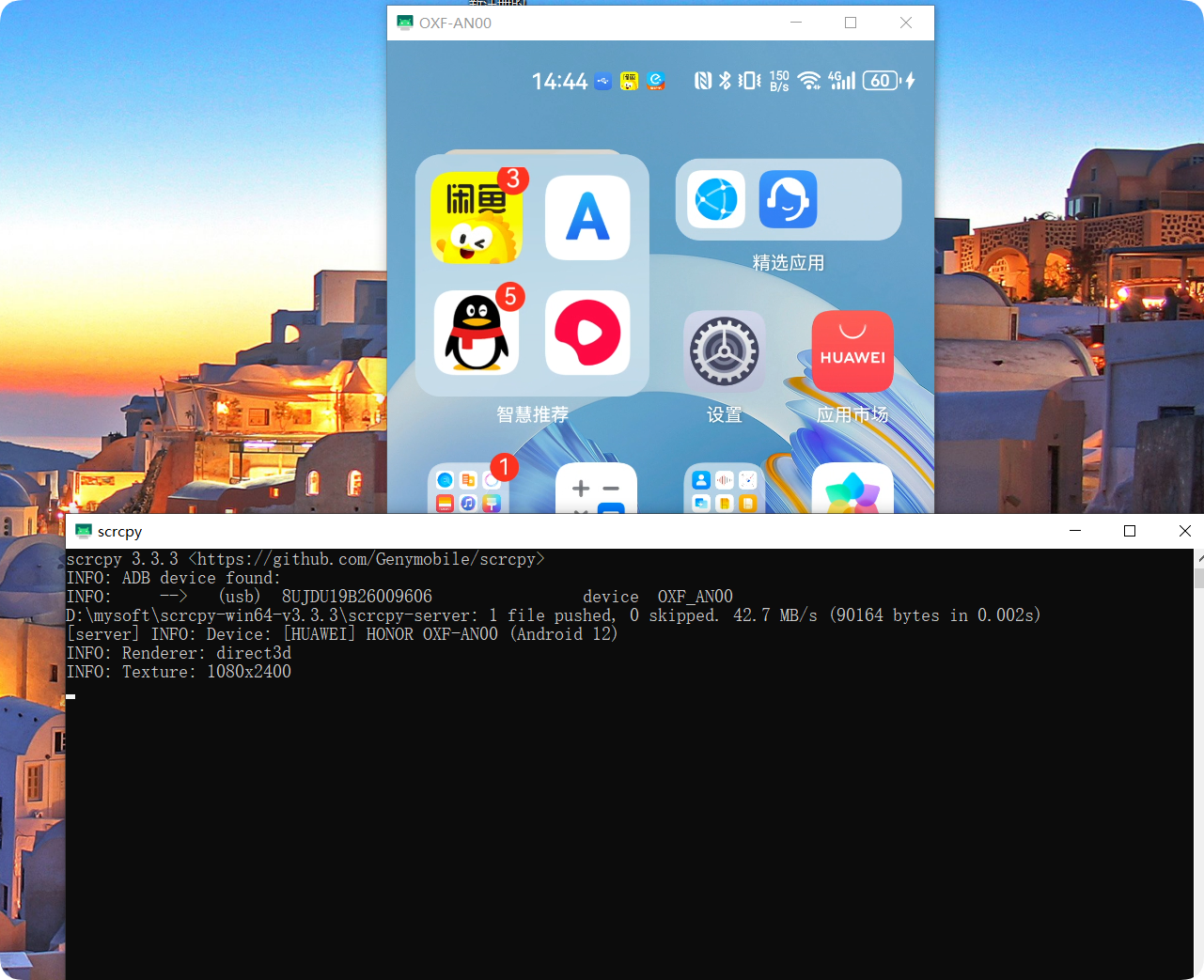
Task: Tap the battery indicator in status bar
Action: point(882,81)
